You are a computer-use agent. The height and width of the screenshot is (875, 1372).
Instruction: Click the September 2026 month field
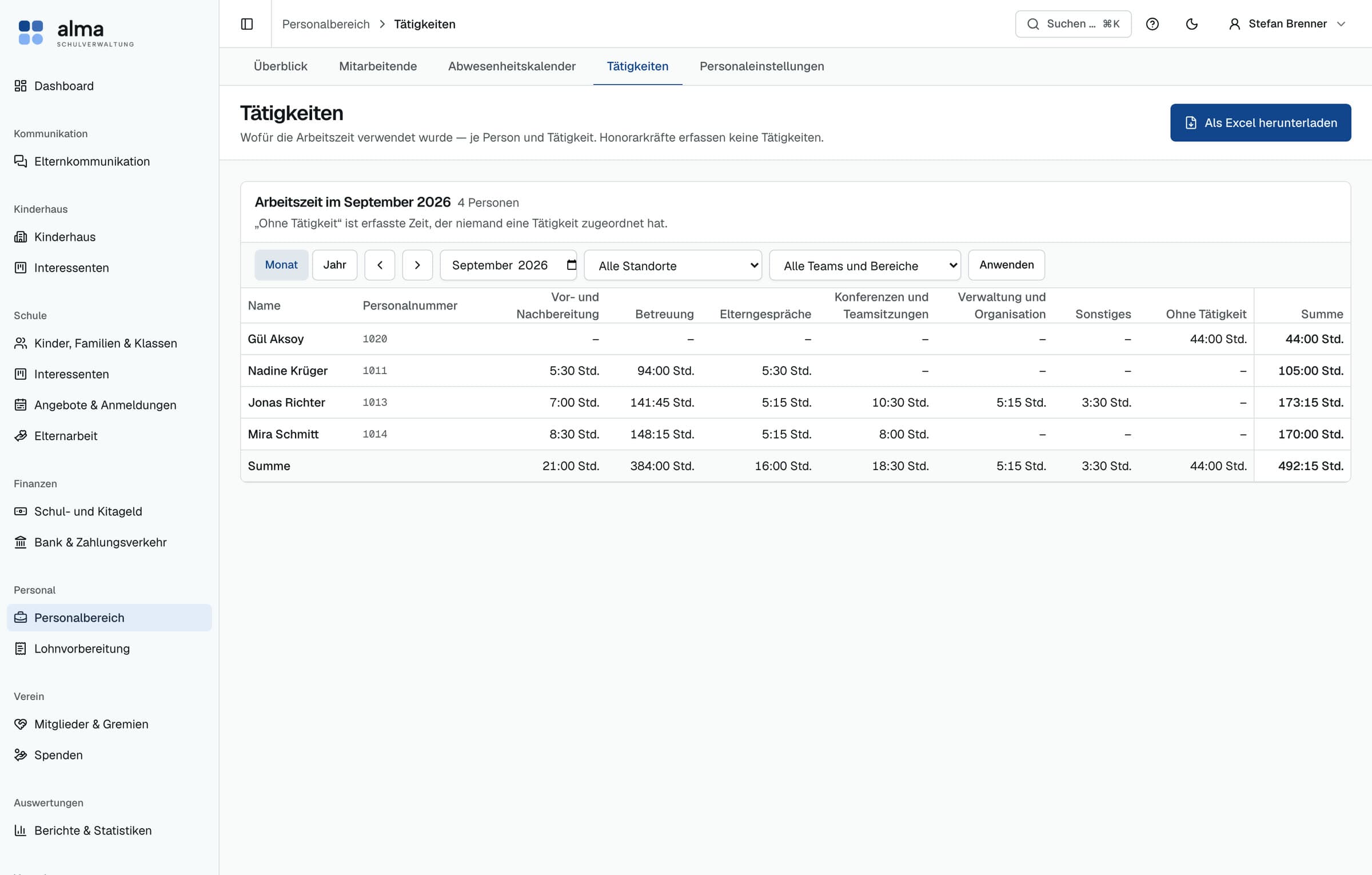pos(508,265)
